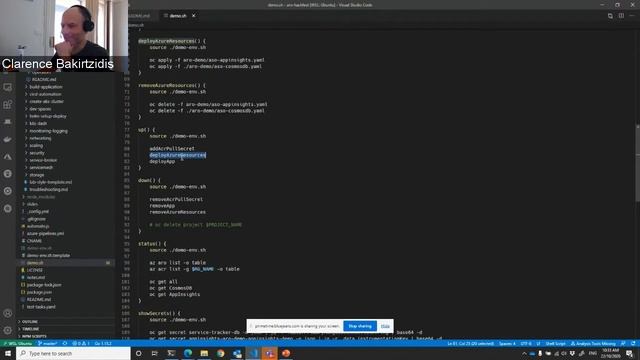Open PowerPoint from the taskbar
640x360 pixels.
click(286, 353)
